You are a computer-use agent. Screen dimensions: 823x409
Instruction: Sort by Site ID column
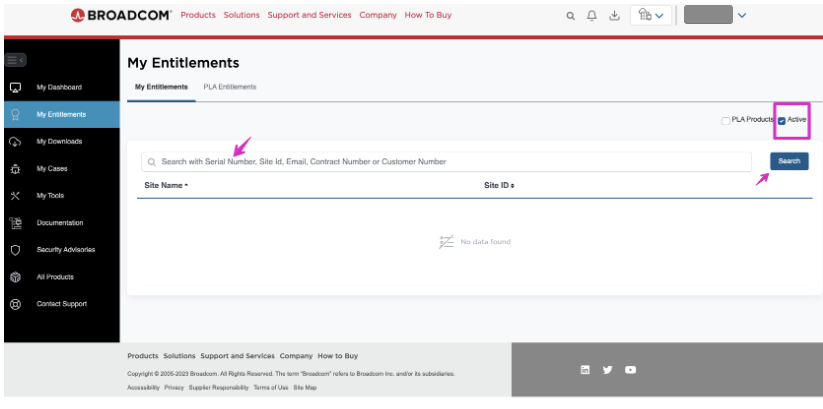point(499,185)
